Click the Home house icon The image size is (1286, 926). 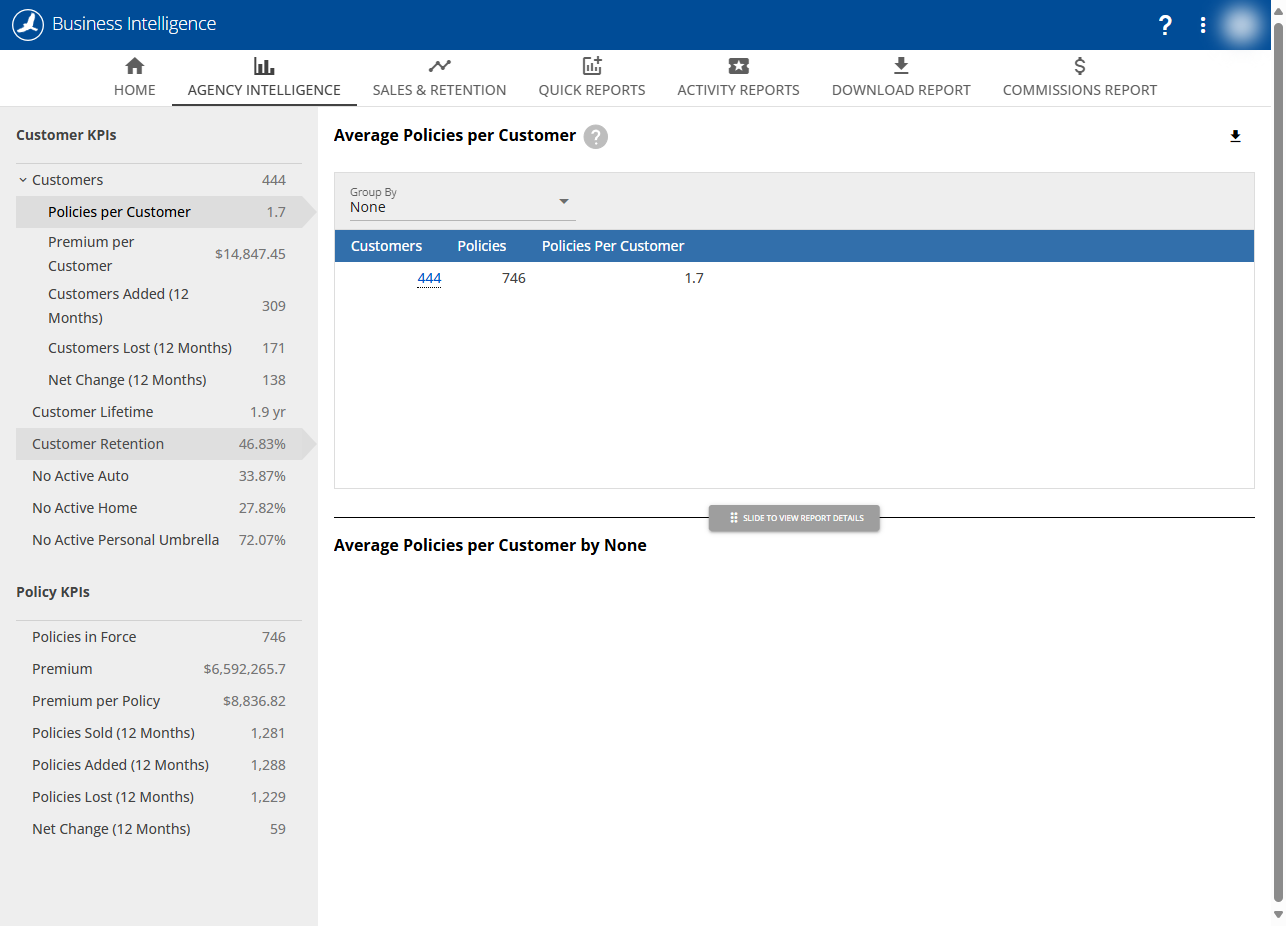tap(134, 66)
